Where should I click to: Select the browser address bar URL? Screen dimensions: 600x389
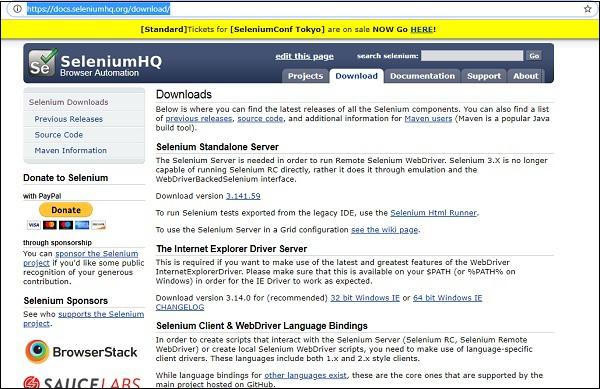click(x=98, y=9)
